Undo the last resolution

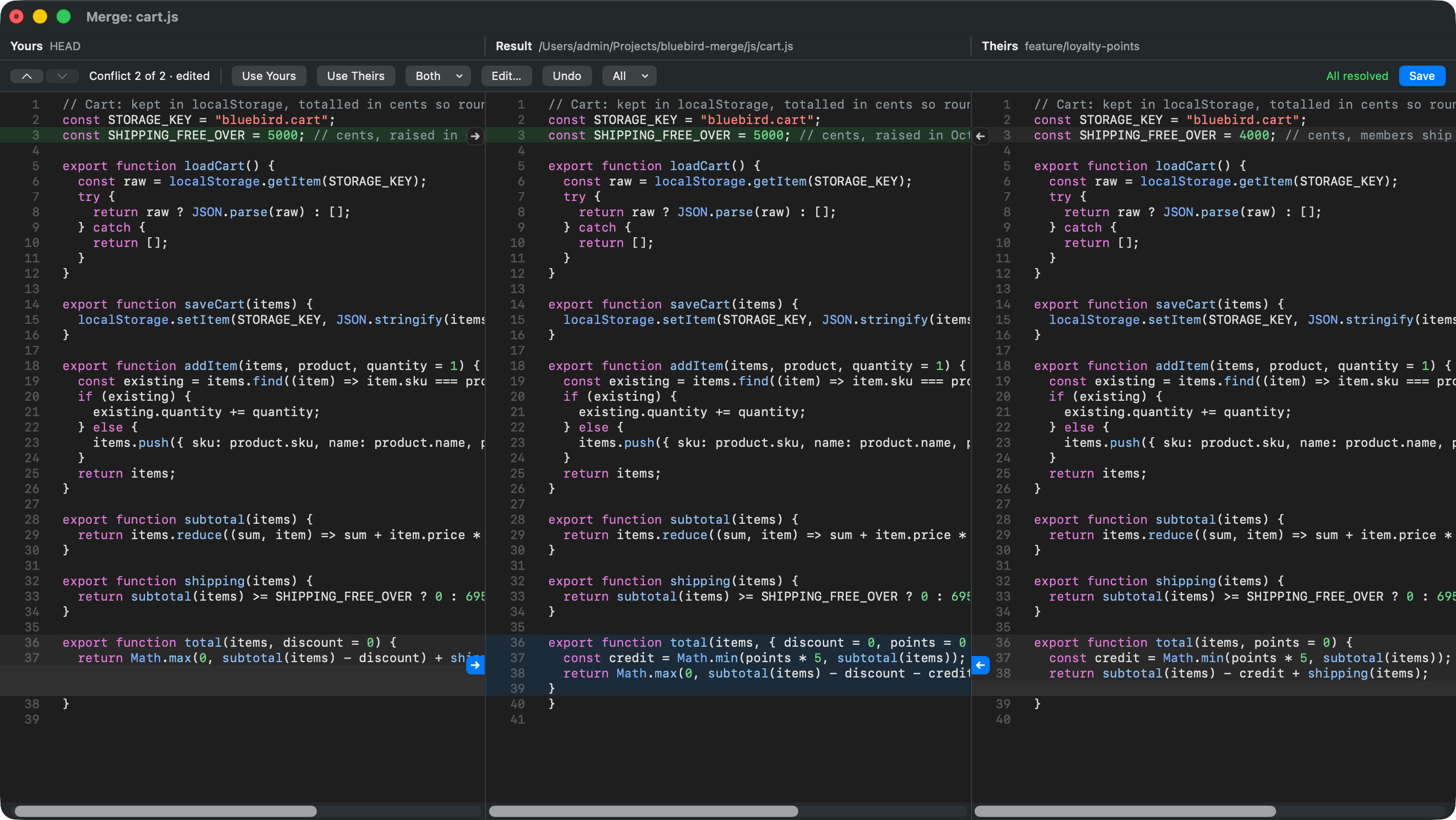[567, 76]
